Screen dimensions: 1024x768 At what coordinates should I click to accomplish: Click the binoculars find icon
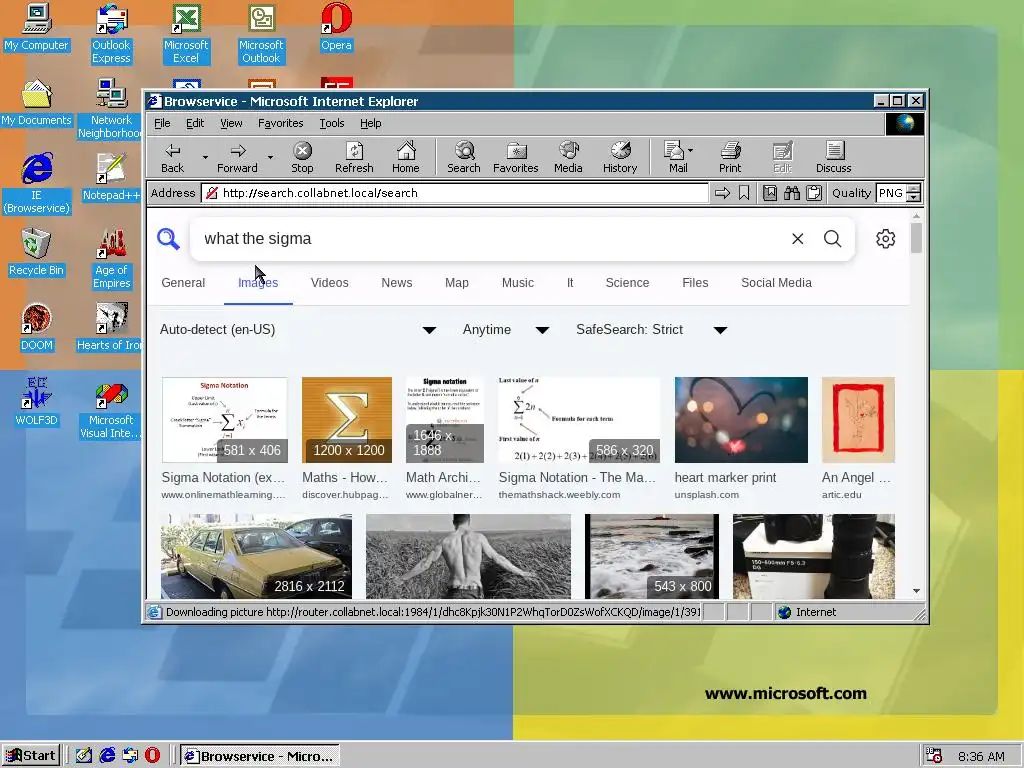tap(792, 193)
